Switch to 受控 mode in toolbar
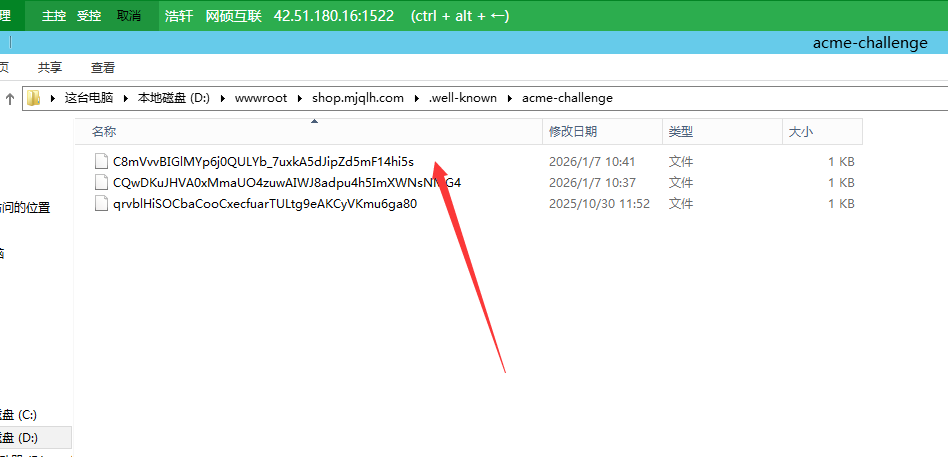The image size is (948, 457). point(89,16)
